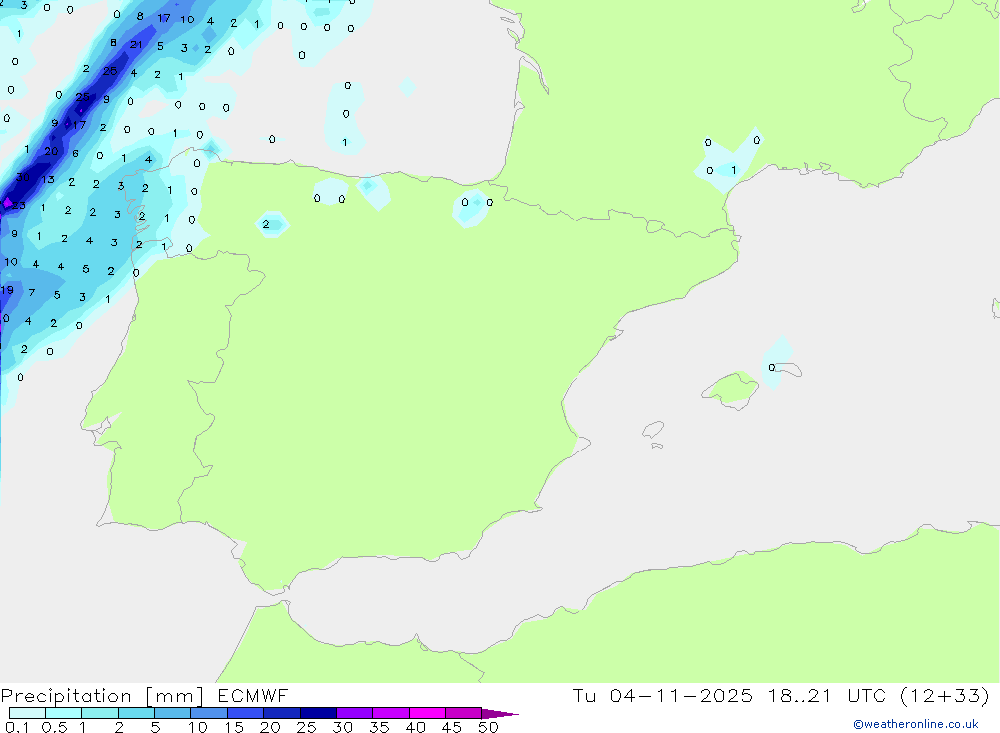Click the lightest 0.1–0.5 mm legend swatch
The image size is (1000, 733).
pos(27,713)
